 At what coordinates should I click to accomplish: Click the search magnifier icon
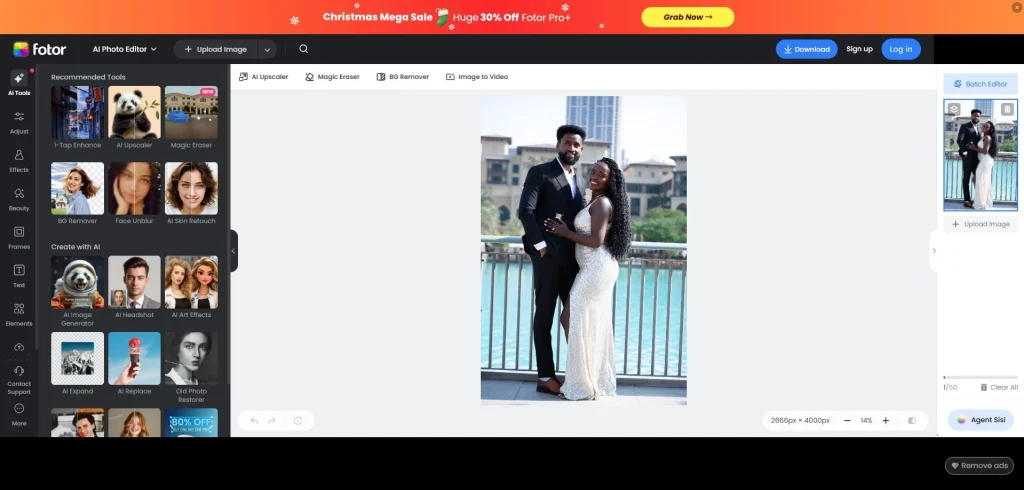pyautogui.click(x=303, y=49)
